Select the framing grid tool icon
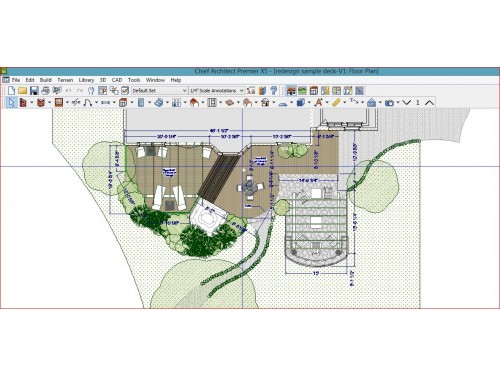 click(212, 102)
